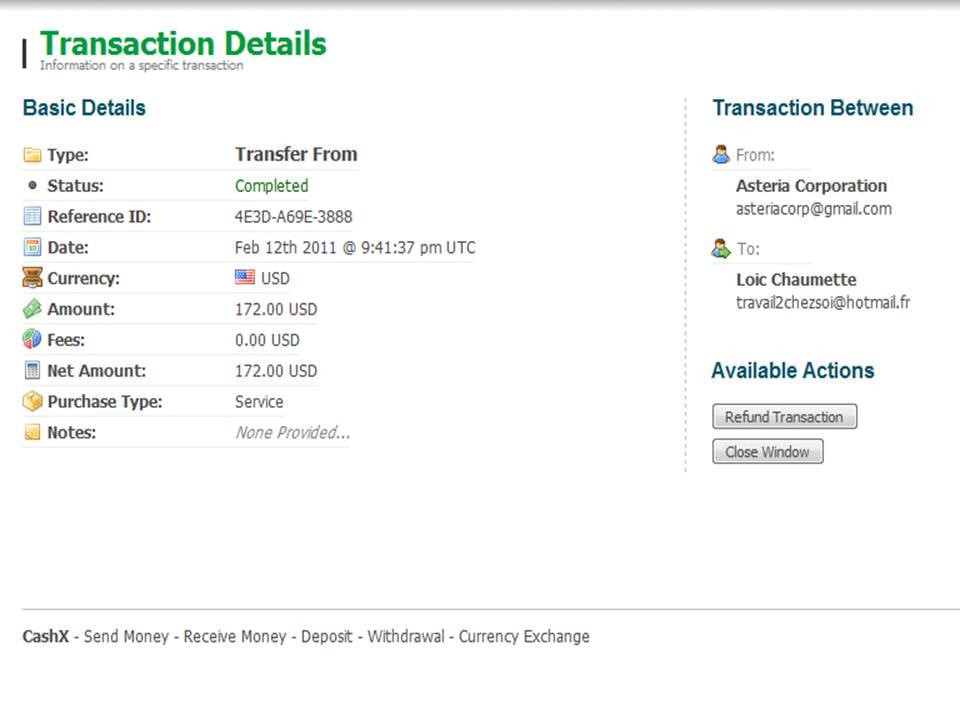
Task: Click the pie chart Fees icon
Action: click(x=32, y=339)
